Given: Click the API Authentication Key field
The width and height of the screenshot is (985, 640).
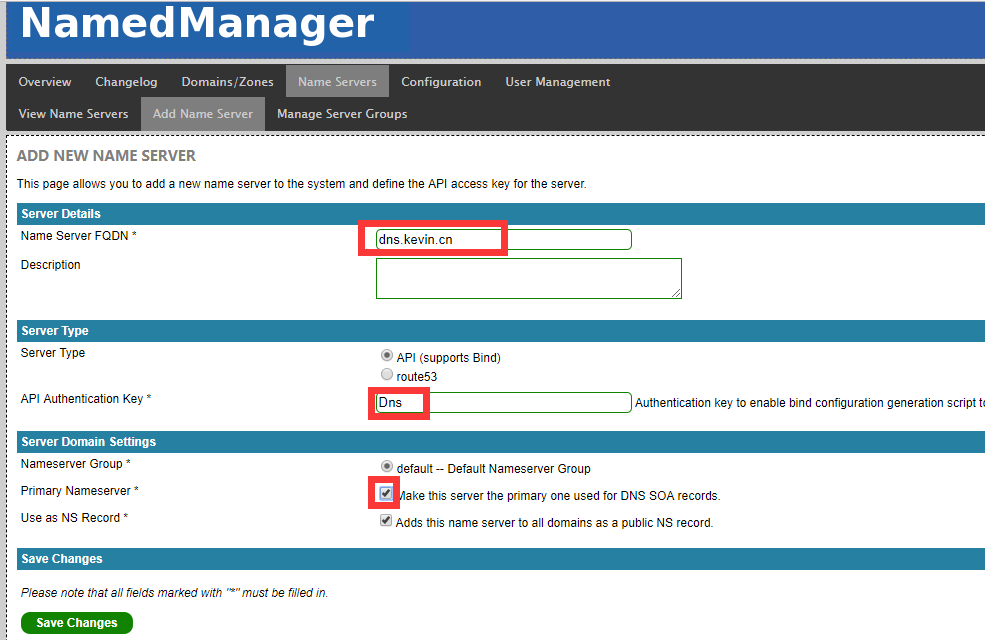Looking at the screenshot, I should click(x=504, y=402).
